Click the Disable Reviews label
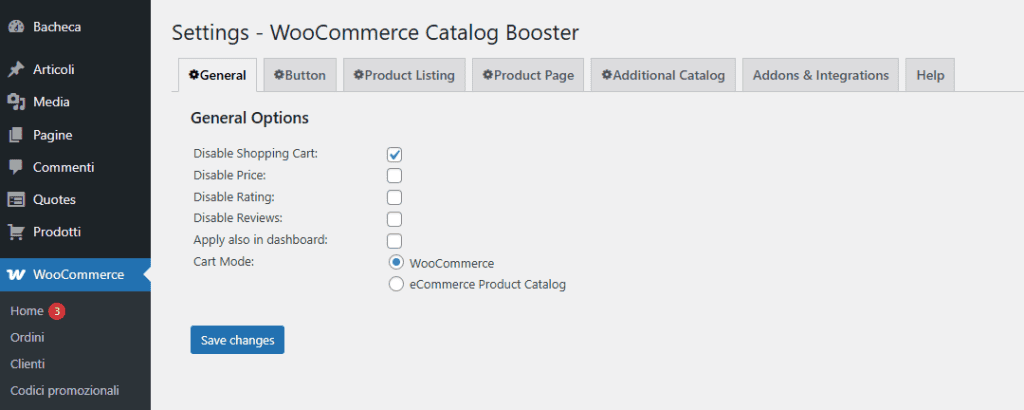1024x410 pixels. [238, 218]
